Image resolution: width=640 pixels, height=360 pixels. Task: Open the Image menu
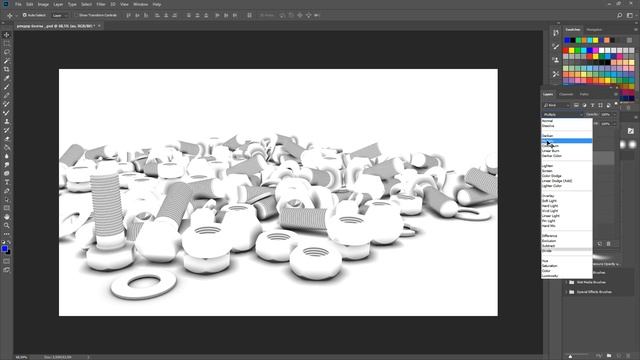43,4
